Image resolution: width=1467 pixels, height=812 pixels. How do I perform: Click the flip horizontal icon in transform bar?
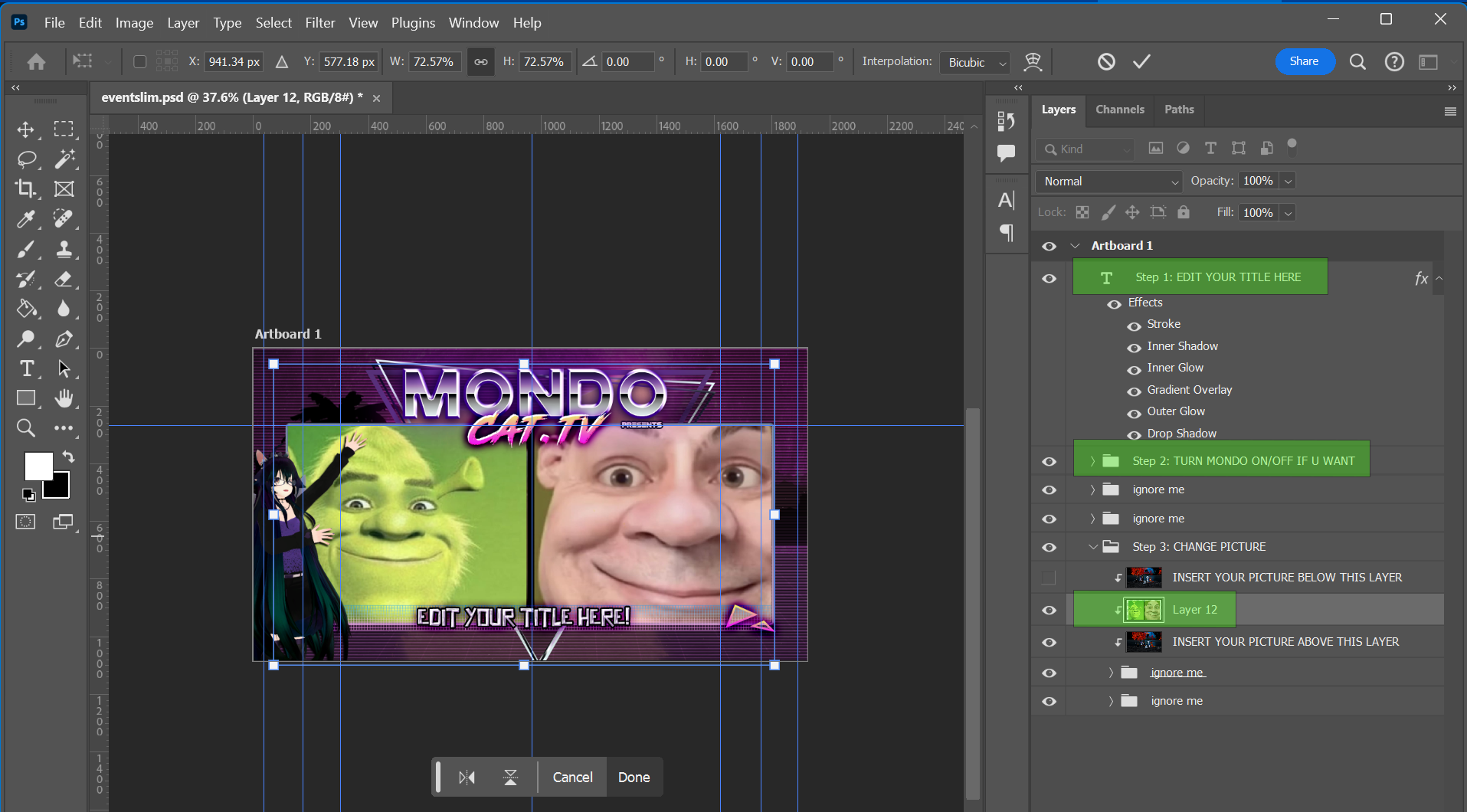tap(467, 778)
